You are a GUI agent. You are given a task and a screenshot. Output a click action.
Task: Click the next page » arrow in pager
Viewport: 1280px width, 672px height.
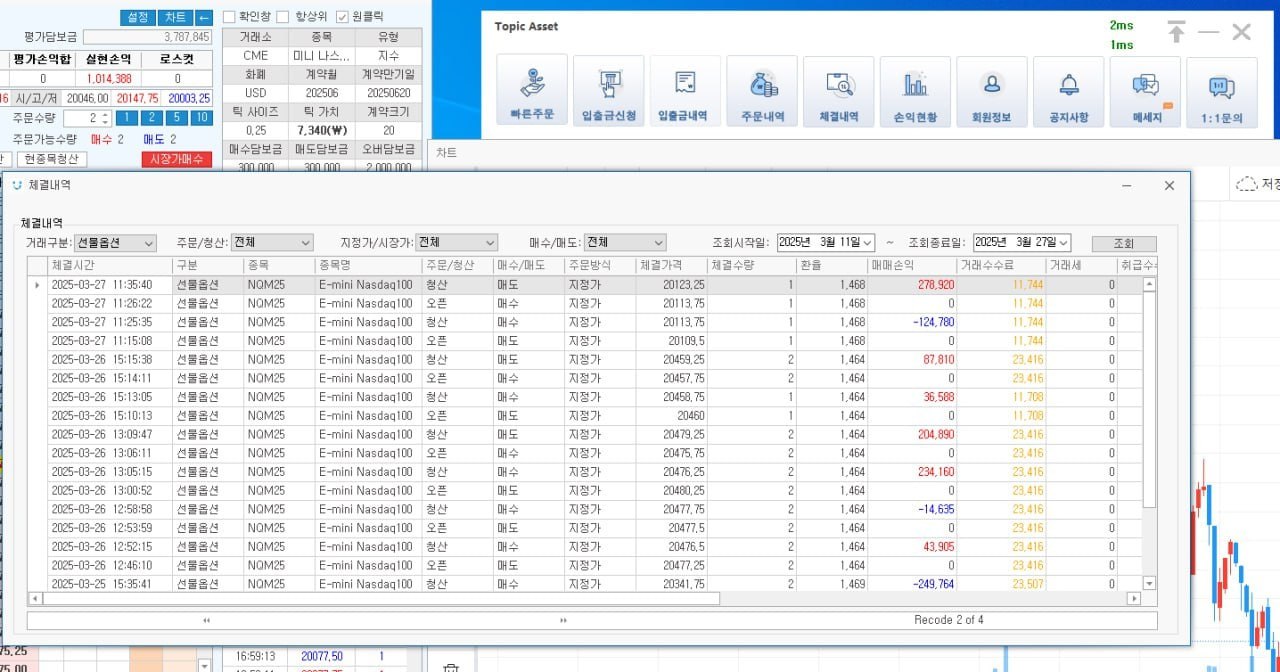563,620
